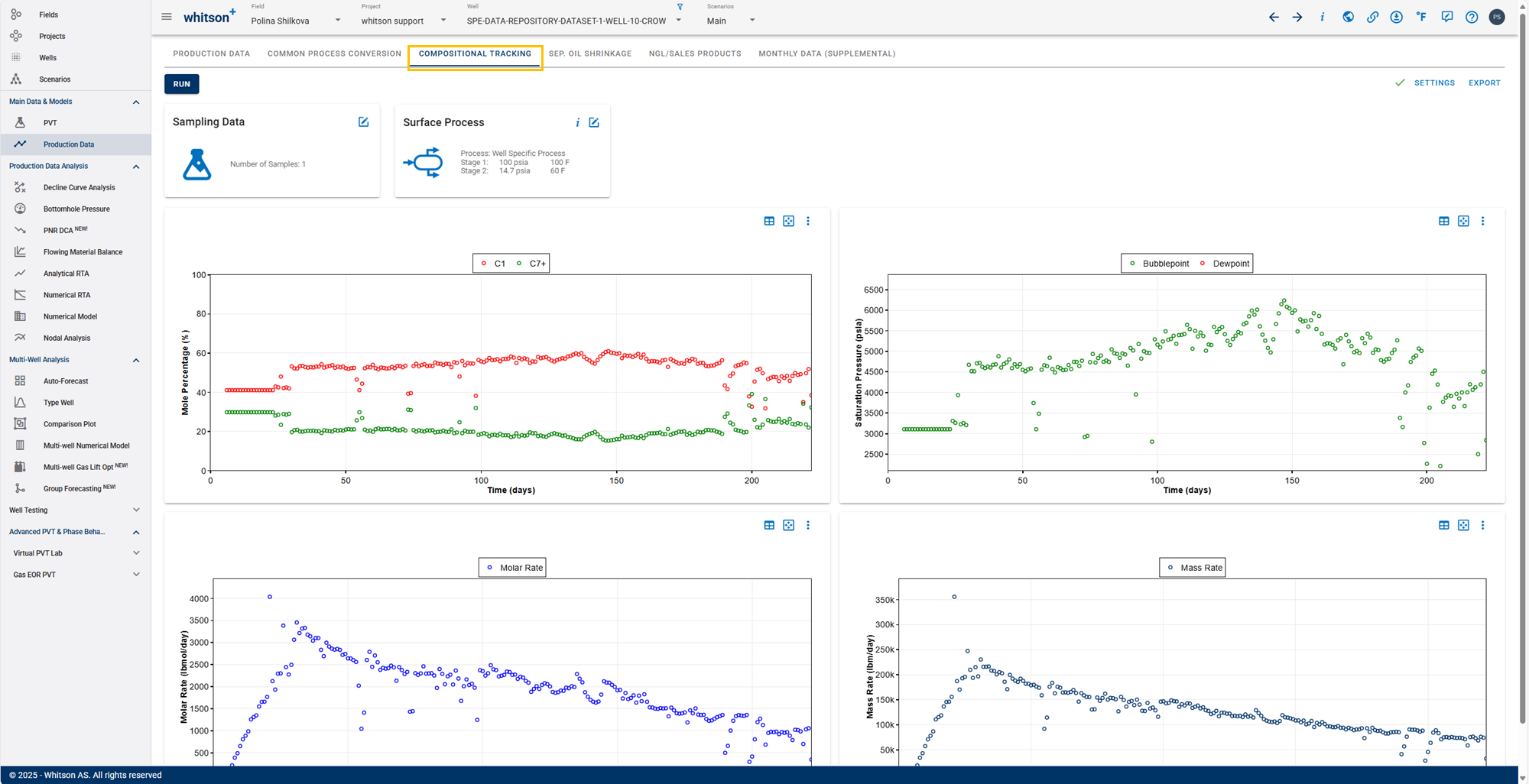Viewport: 1529px width, 784px height.
Task: Toggle Mass Rate series in legend
Action: click(1194, 568)
